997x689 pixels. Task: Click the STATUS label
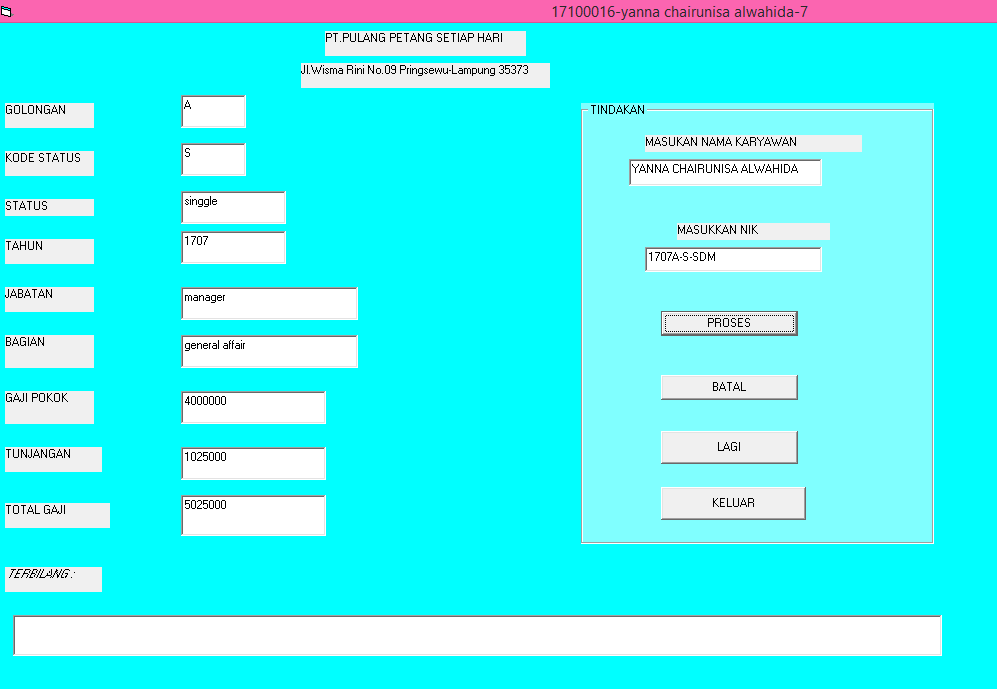click(x=50, y=207)
